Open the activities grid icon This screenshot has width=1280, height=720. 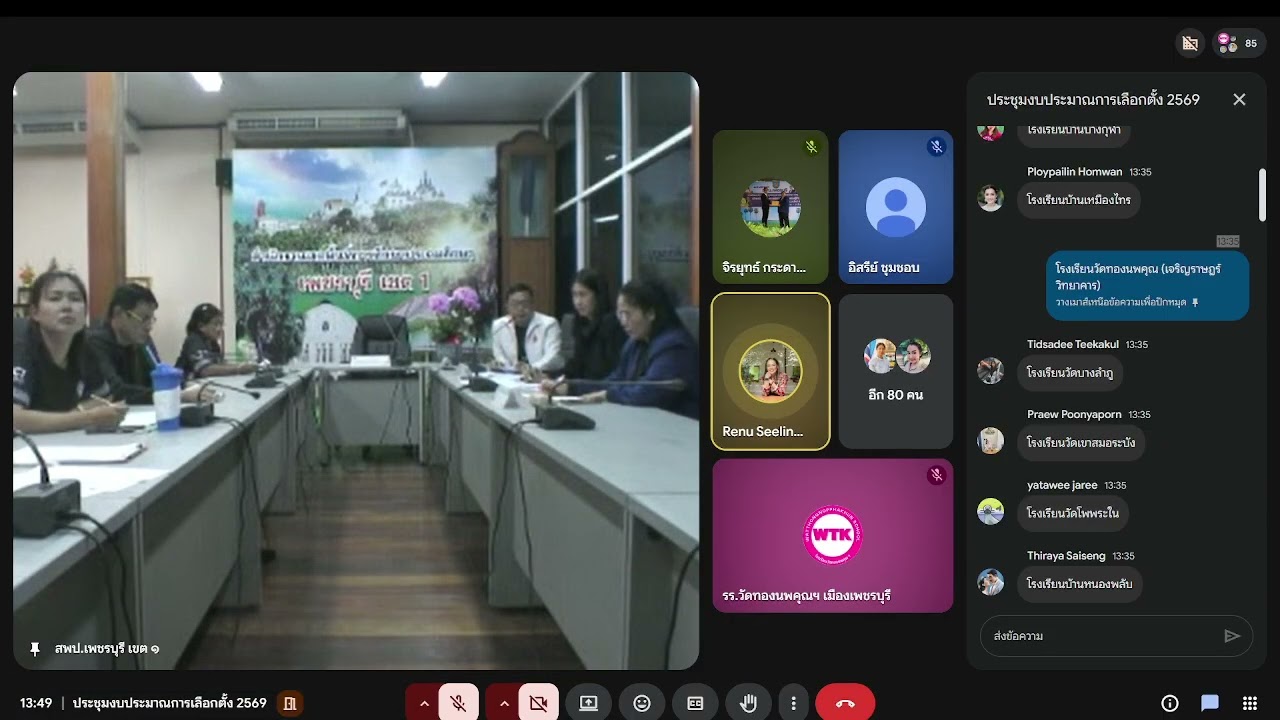coord(1250,703)
